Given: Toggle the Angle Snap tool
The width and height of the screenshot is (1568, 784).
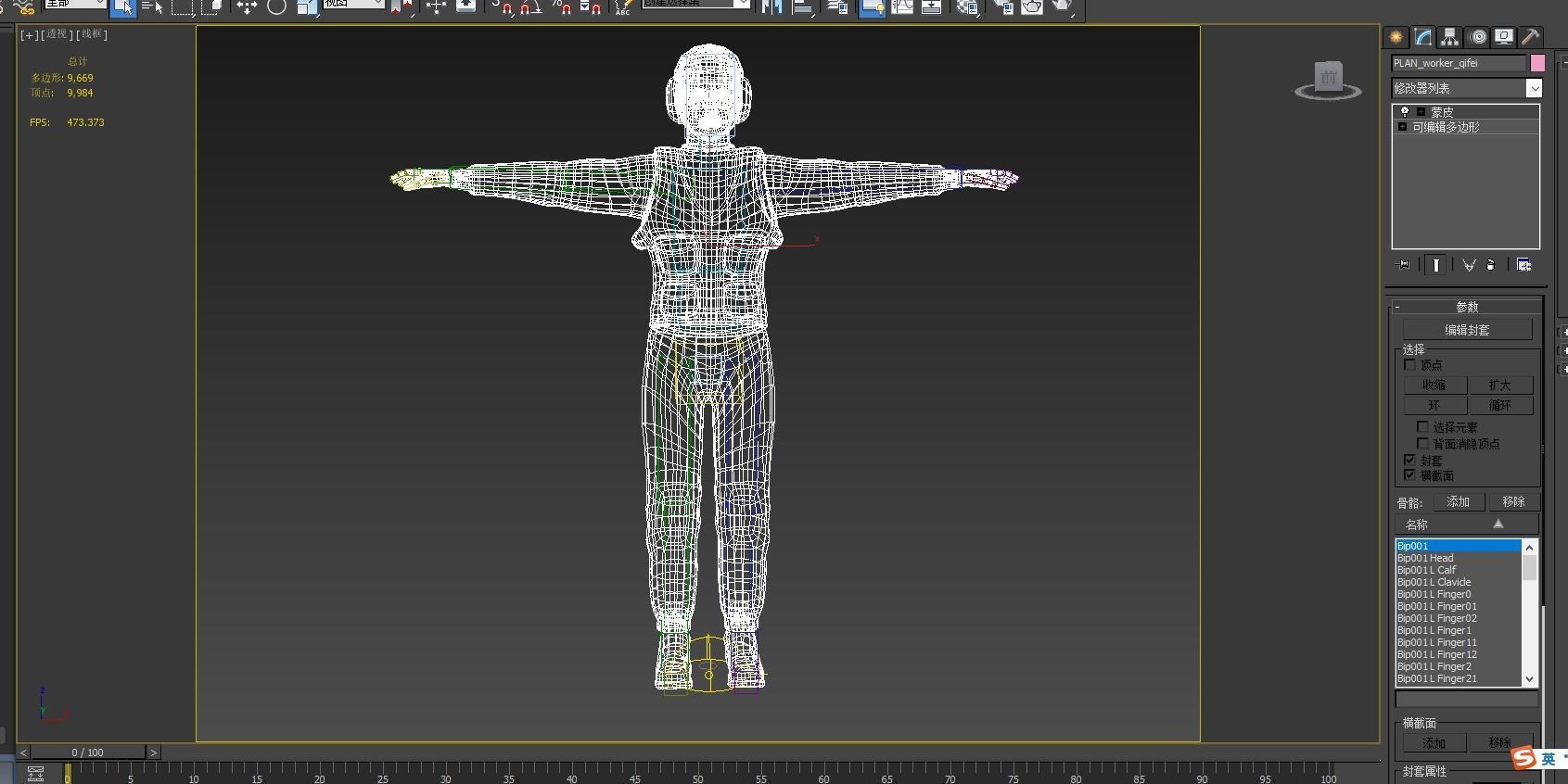Looking at the screenshot, I should pyautogui.click(x=530, y=7).
